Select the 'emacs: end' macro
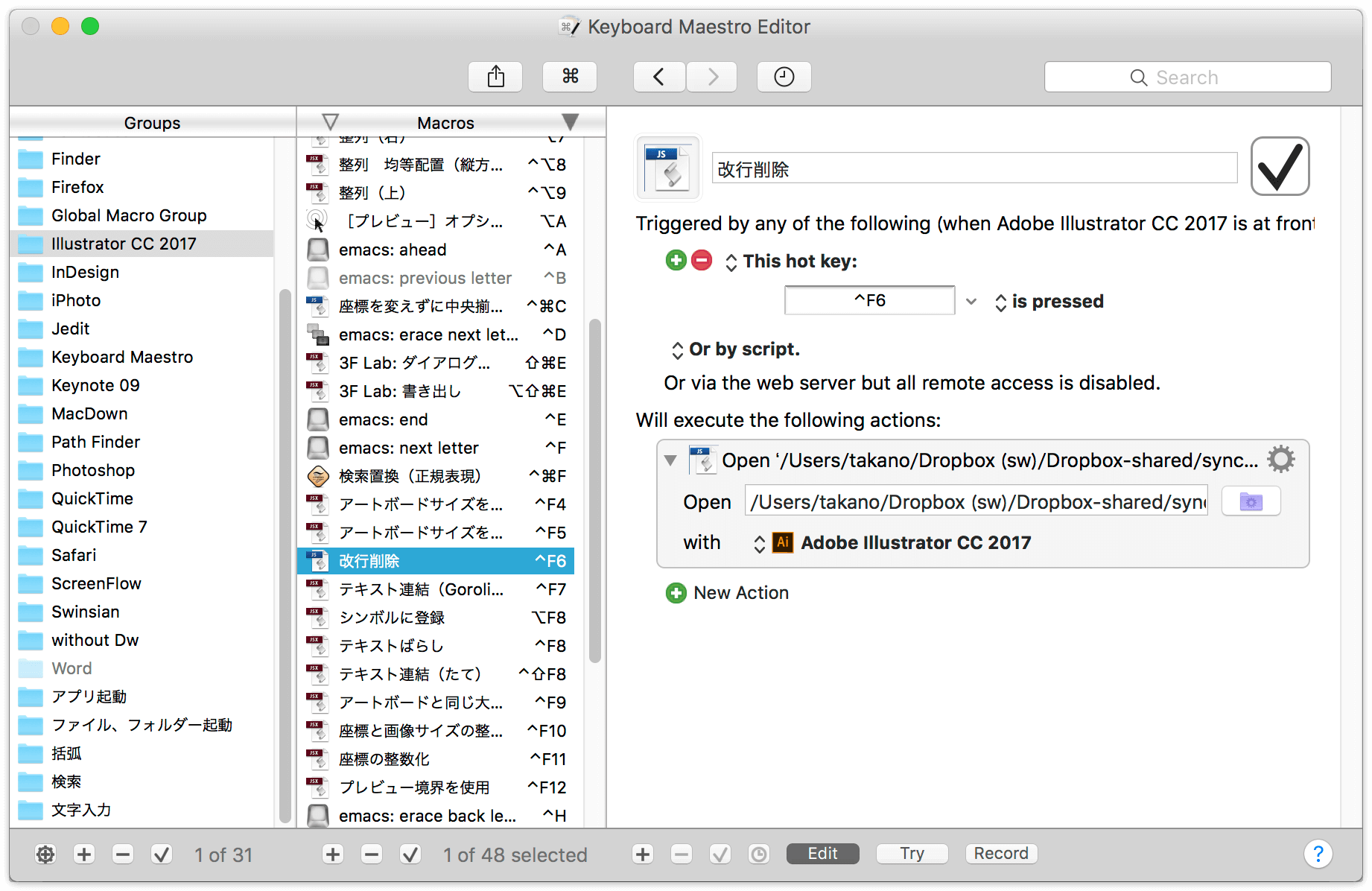 (436, 419)
